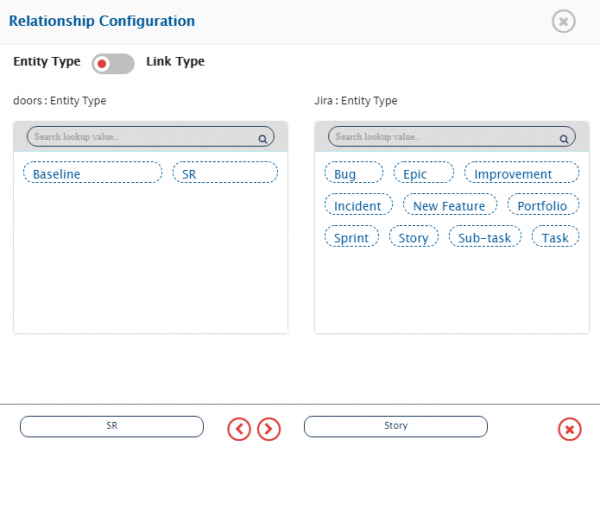The image size is (600, 515).
Task: Remove the SR to Story relationship
Action: (569, 428)
